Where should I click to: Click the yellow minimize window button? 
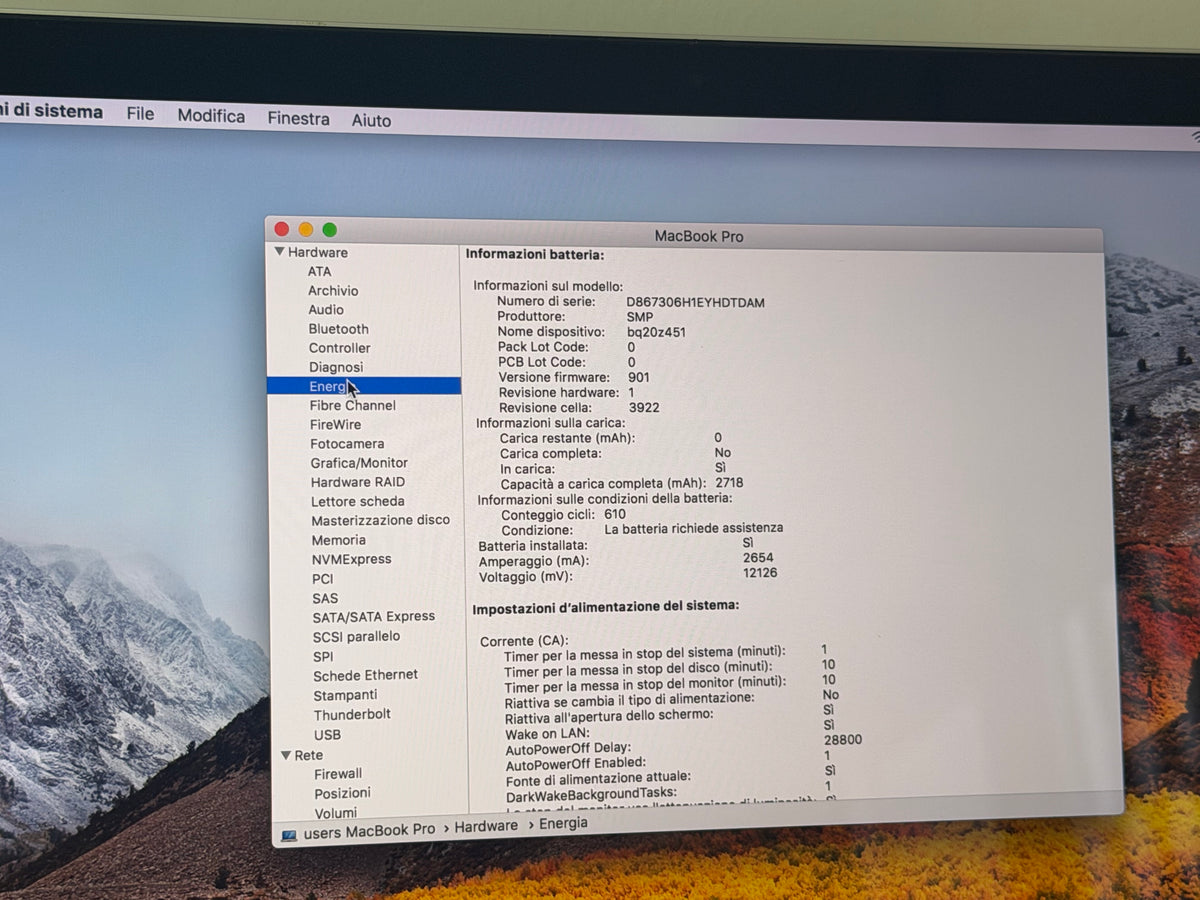305,229
